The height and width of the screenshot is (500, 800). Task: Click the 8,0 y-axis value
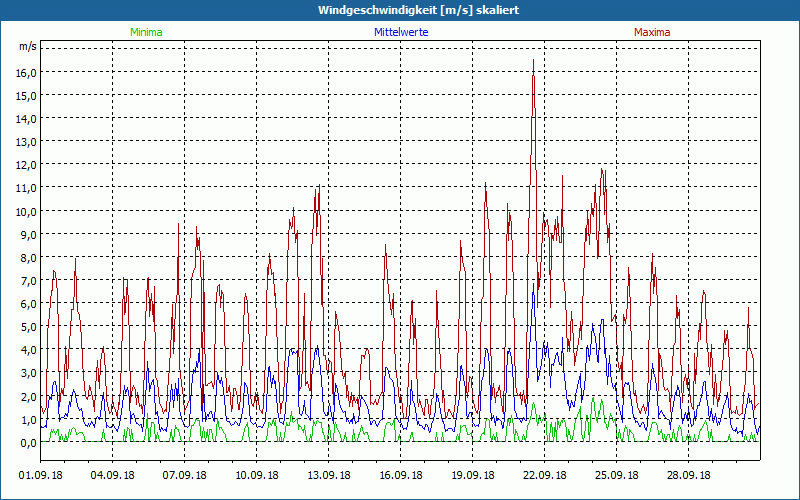tap(29, 257)
